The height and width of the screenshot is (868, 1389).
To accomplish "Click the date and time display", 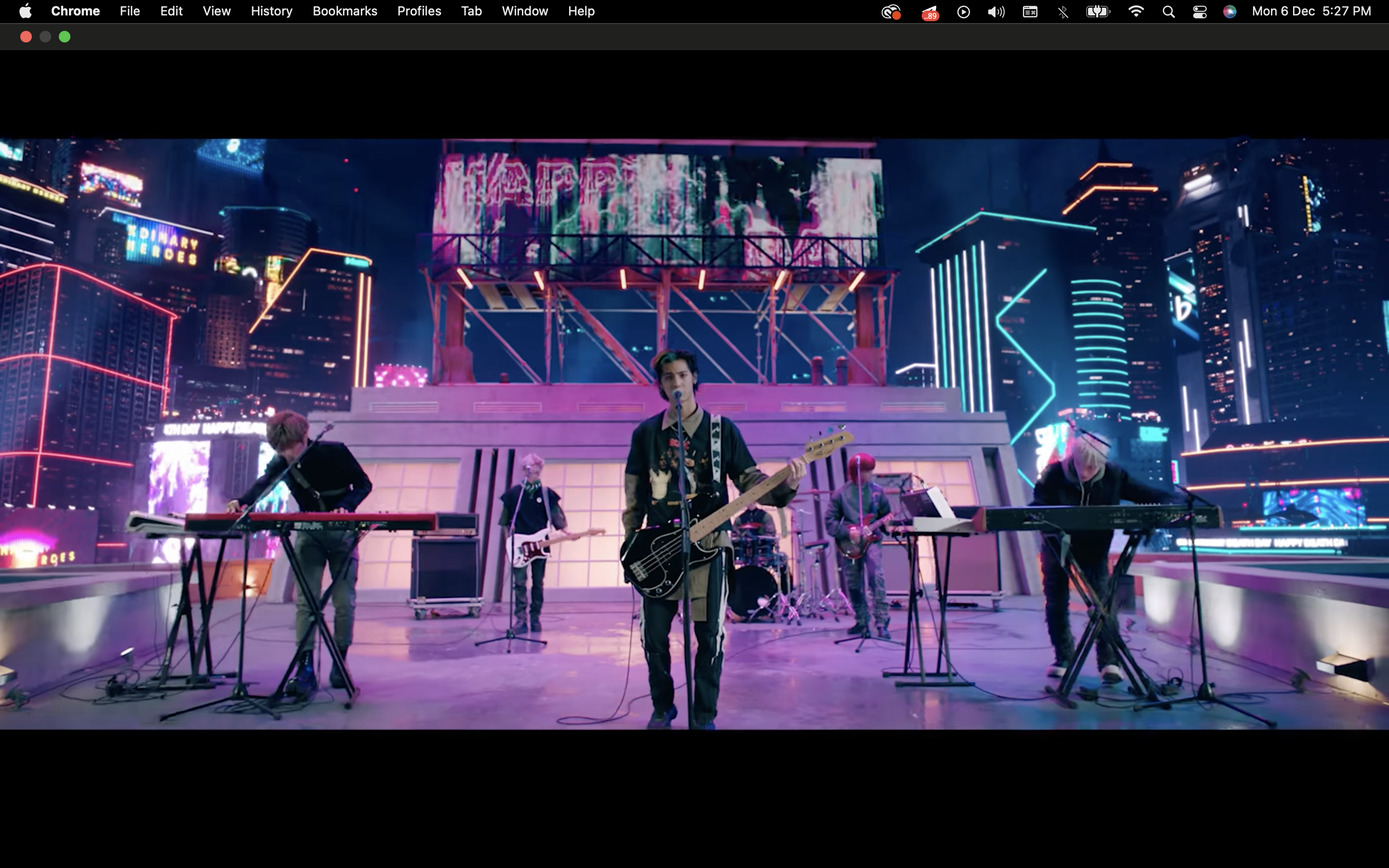I will coord(1310,11).
